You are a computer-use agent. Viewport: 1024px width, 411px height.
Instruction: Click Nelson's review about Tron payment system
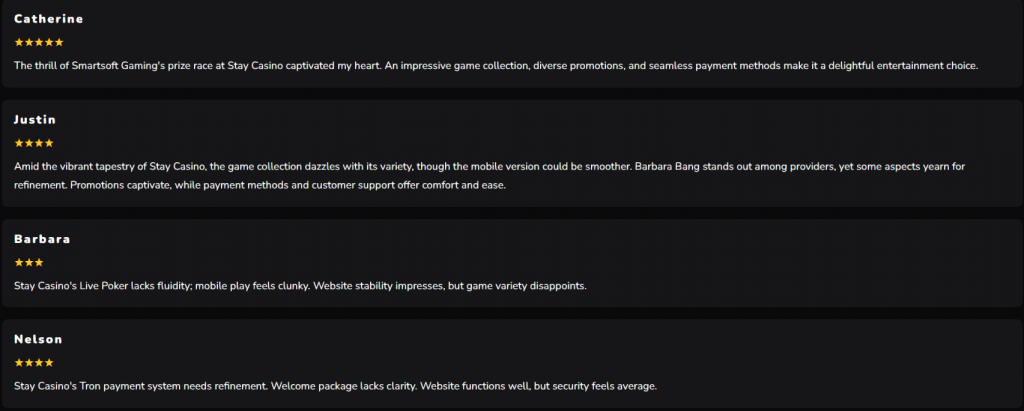point(335,386)
